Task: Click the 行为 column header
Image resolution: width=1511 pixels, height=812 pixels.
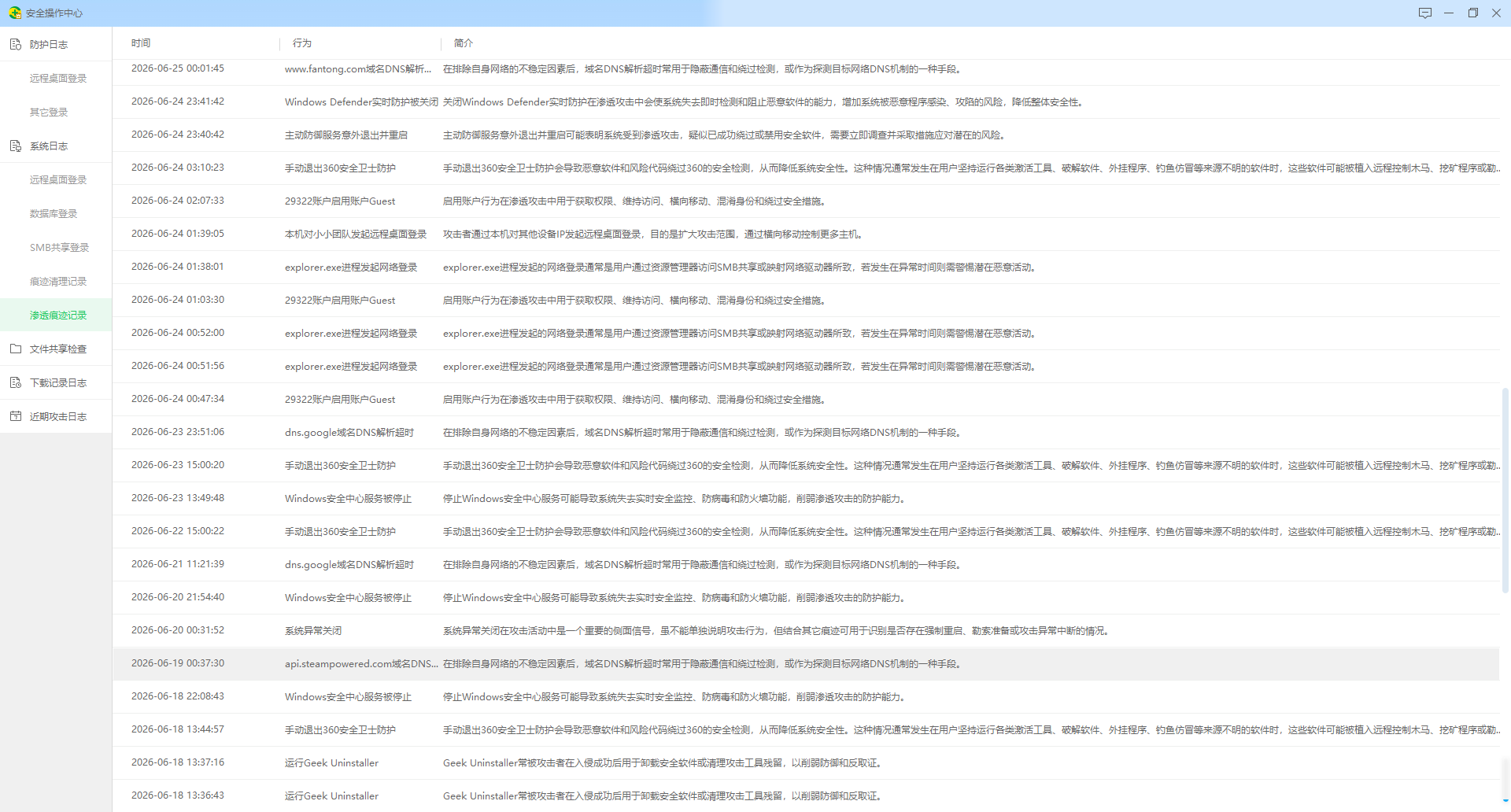Action: tap(302, 43)
